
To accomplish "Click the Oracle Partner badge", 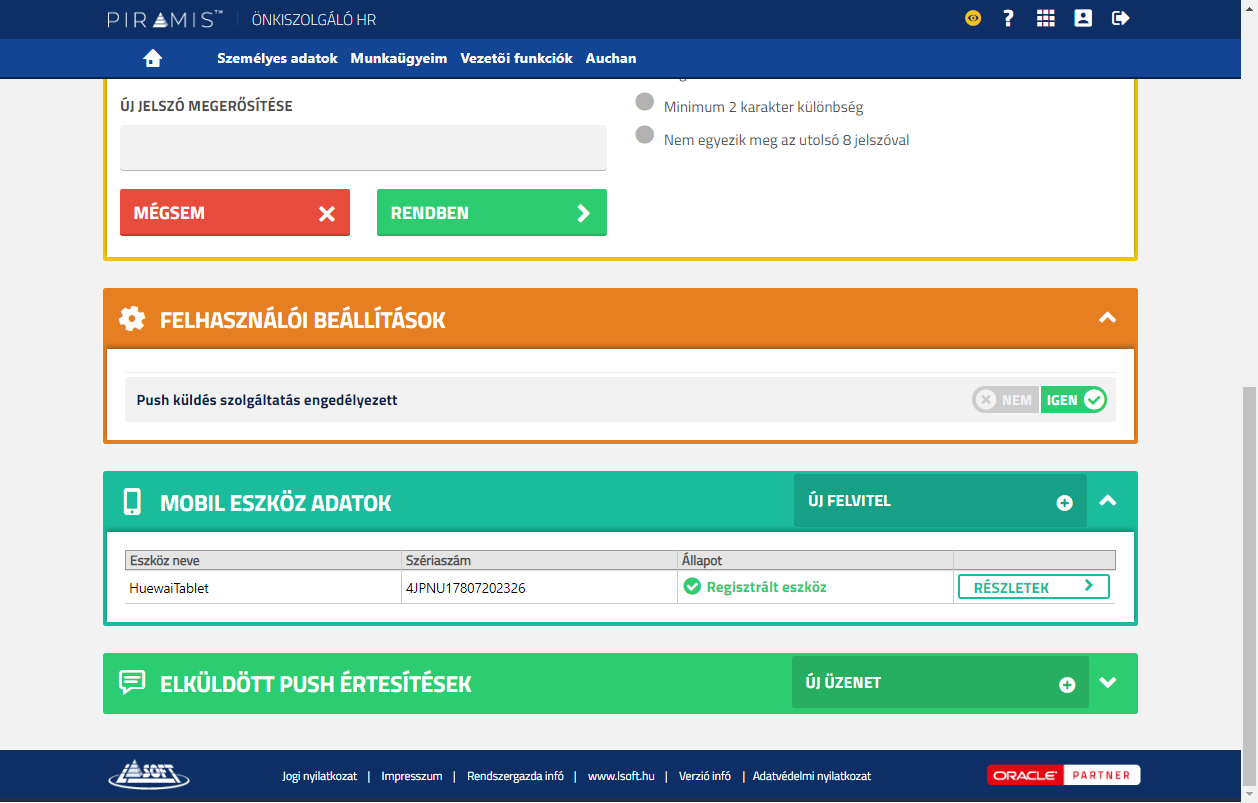I will click(x=1063, y=775).
